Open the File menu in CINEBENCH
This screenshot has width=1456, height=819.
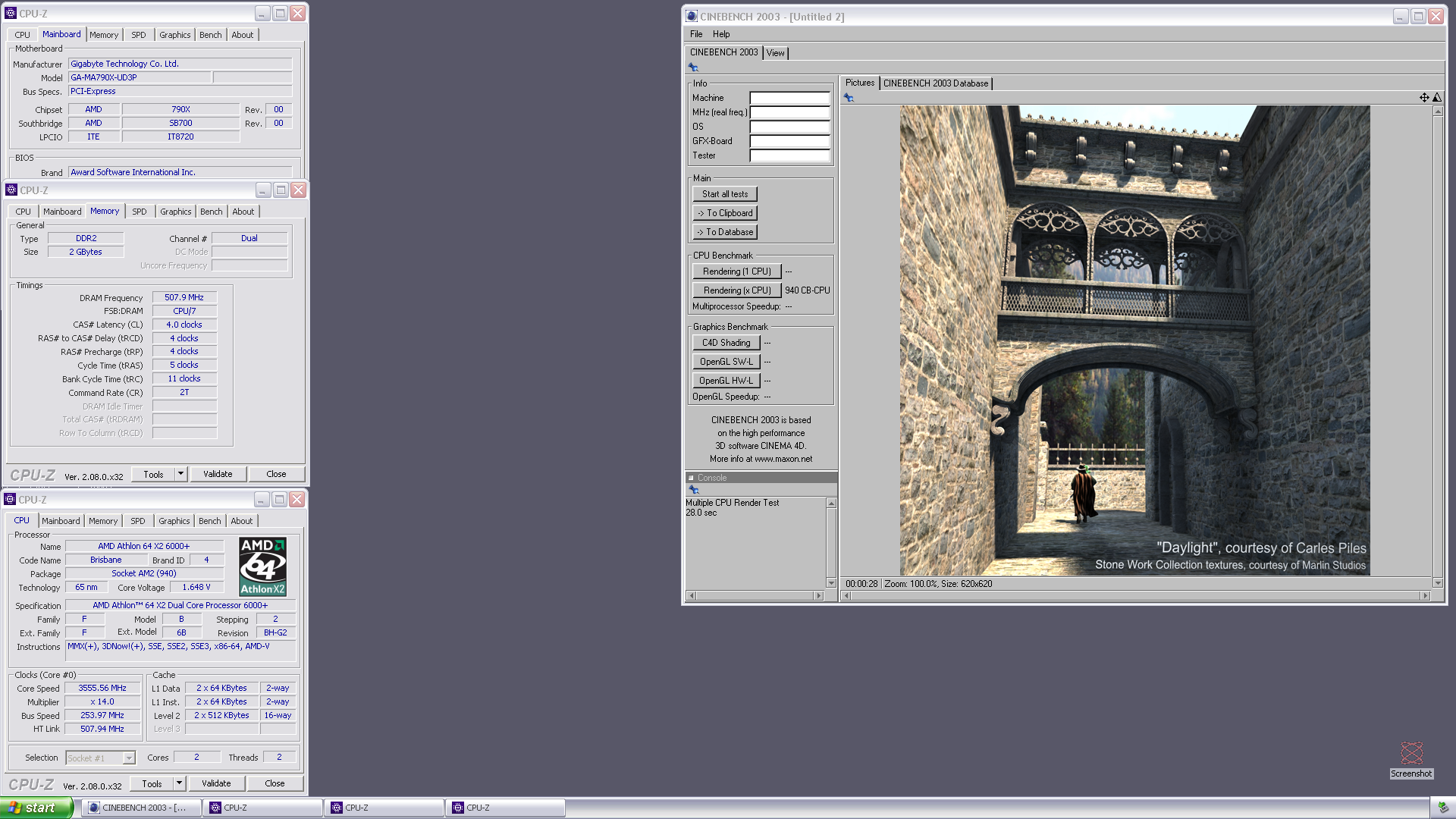tap(696, 34)
